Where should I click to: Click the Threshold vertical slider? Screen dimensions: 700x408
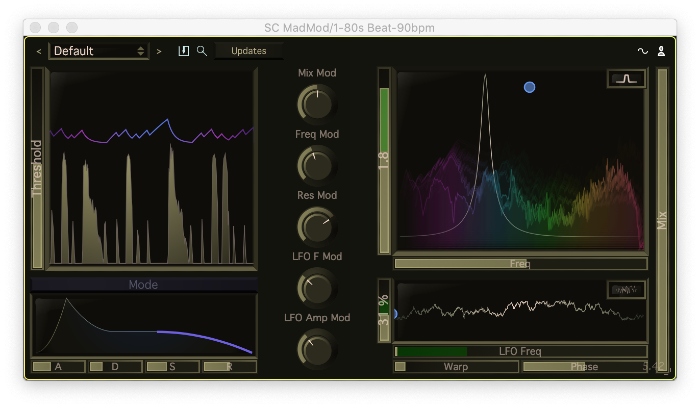click(x=37, y=168)
